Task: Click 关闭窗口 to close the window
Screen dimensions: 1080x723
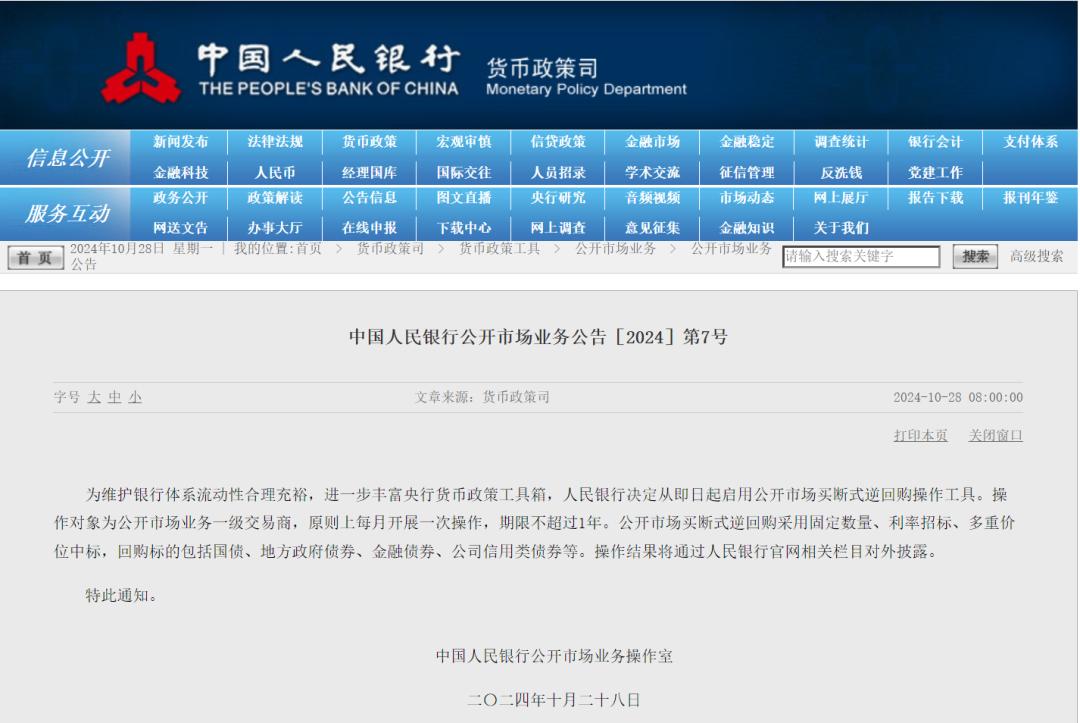Action: click(994, 436)
